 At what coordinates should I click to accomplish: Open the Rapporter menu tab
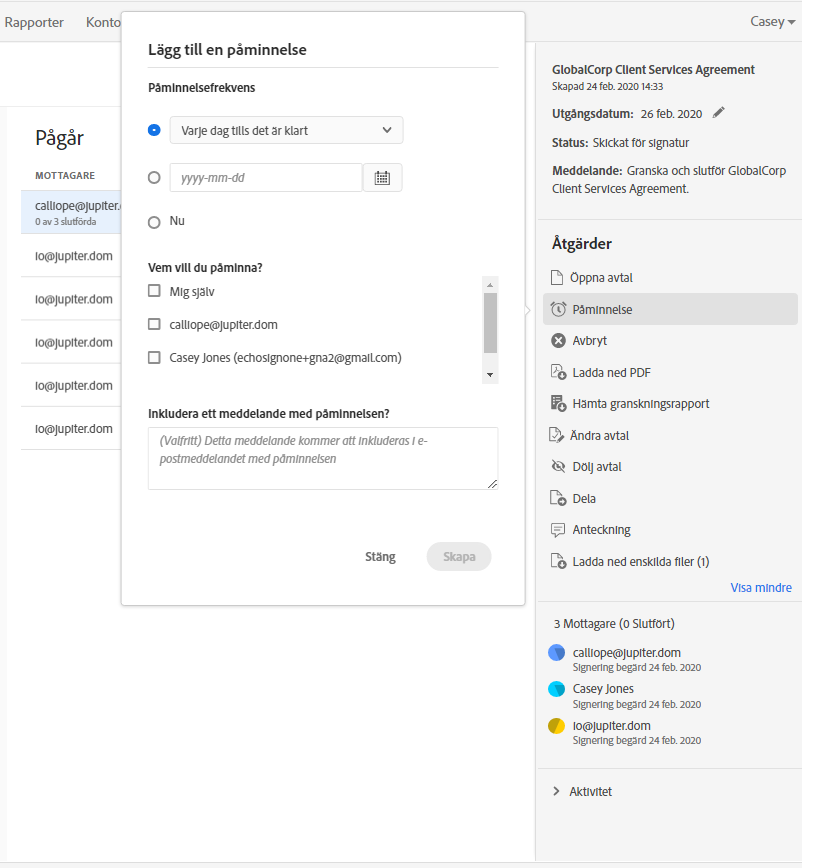[x=34, y=22]
